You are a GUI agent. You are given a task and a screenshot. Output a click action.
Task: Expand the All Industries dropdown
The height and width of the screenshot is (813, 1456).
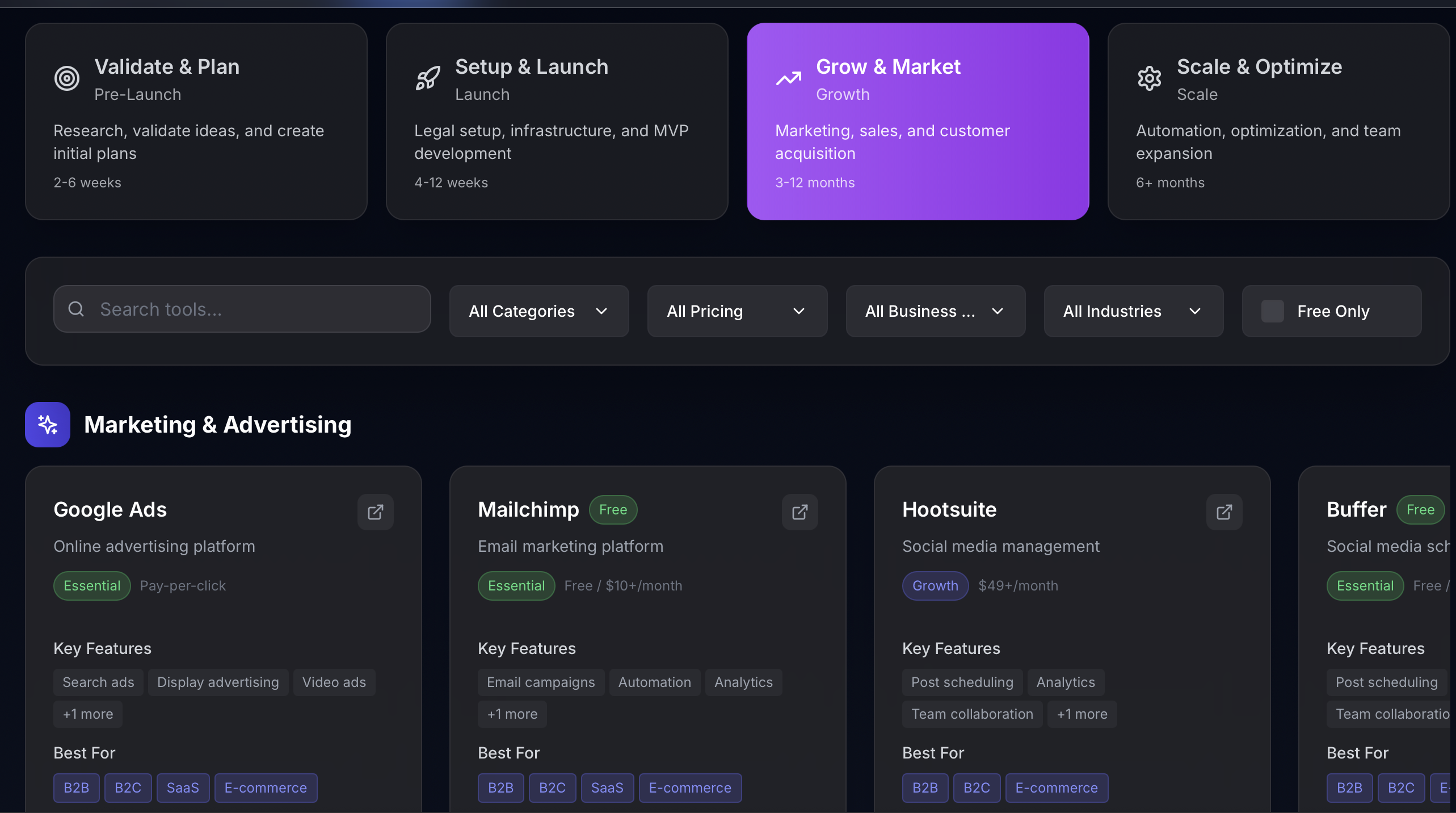[1134, 311]
